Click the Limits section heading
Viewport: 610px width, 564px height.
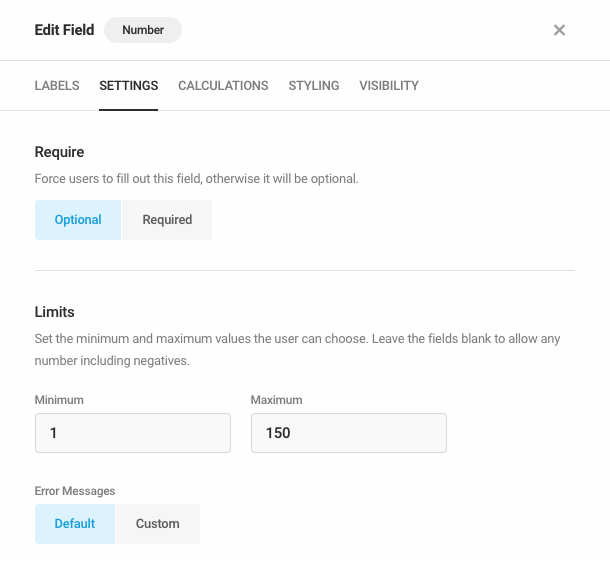coord(54,312)
